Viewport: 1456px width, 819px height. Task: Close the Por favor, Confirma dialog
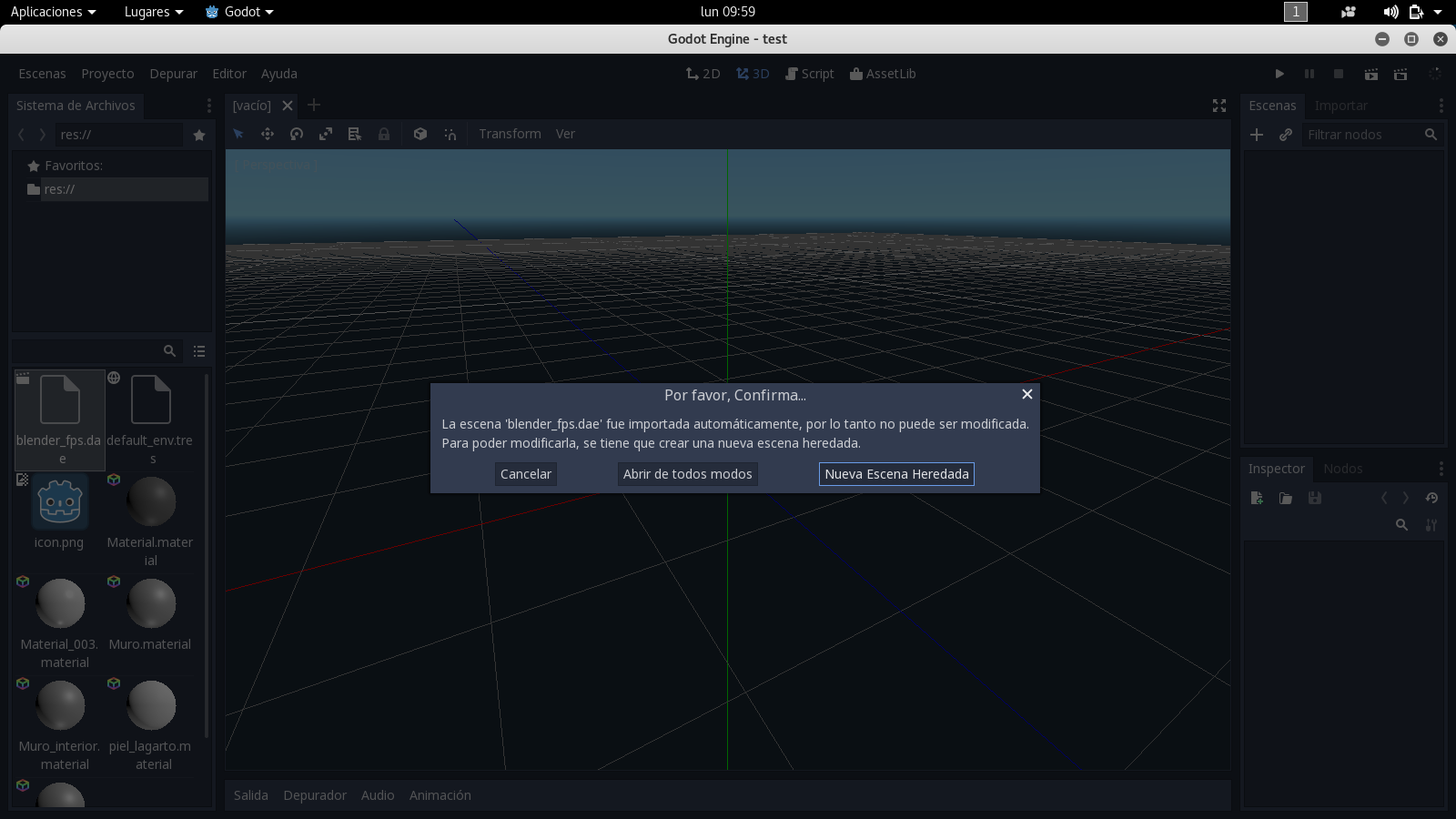pyautogui.click(x=1026, y=394)
